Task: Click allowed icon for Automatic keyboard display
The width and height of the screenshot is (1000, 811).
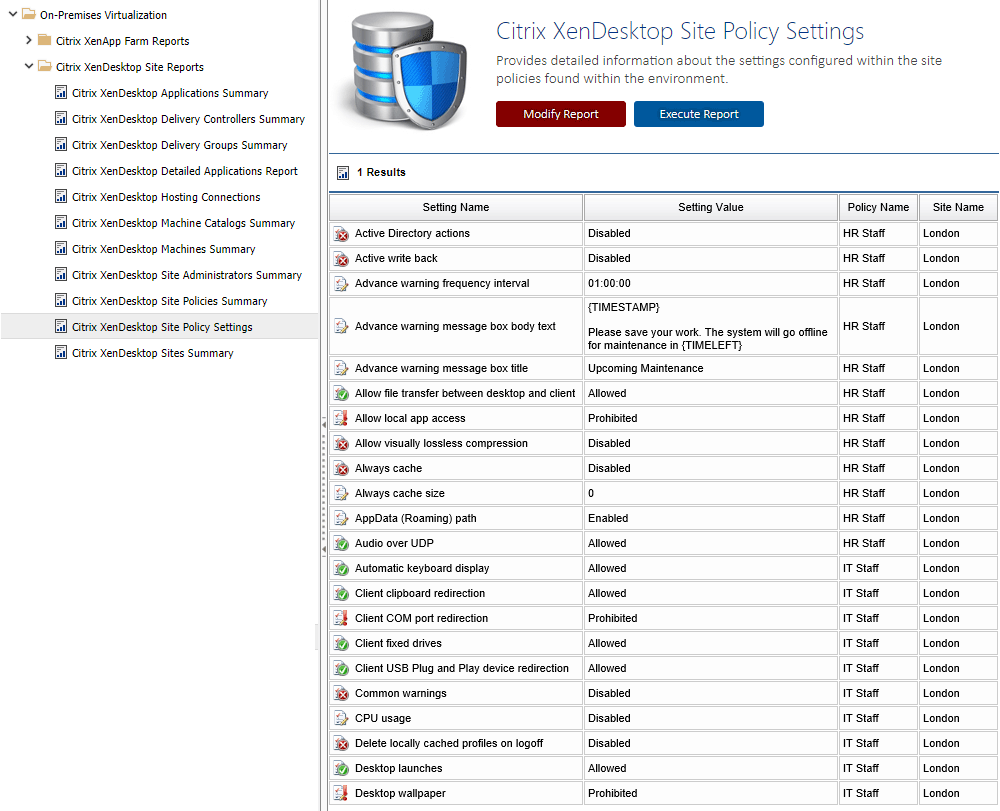Action: click(341, 568)
